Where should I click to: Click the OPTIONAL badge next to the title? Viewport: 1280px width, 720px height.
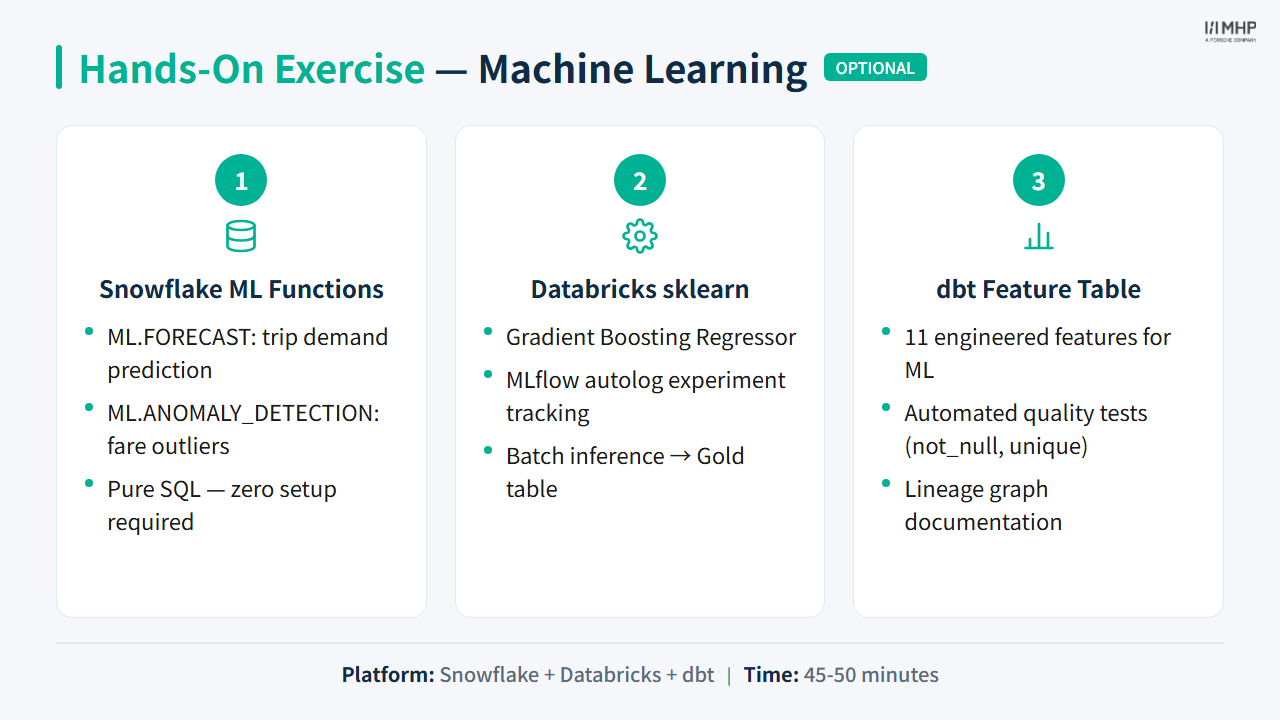[875, 68]
